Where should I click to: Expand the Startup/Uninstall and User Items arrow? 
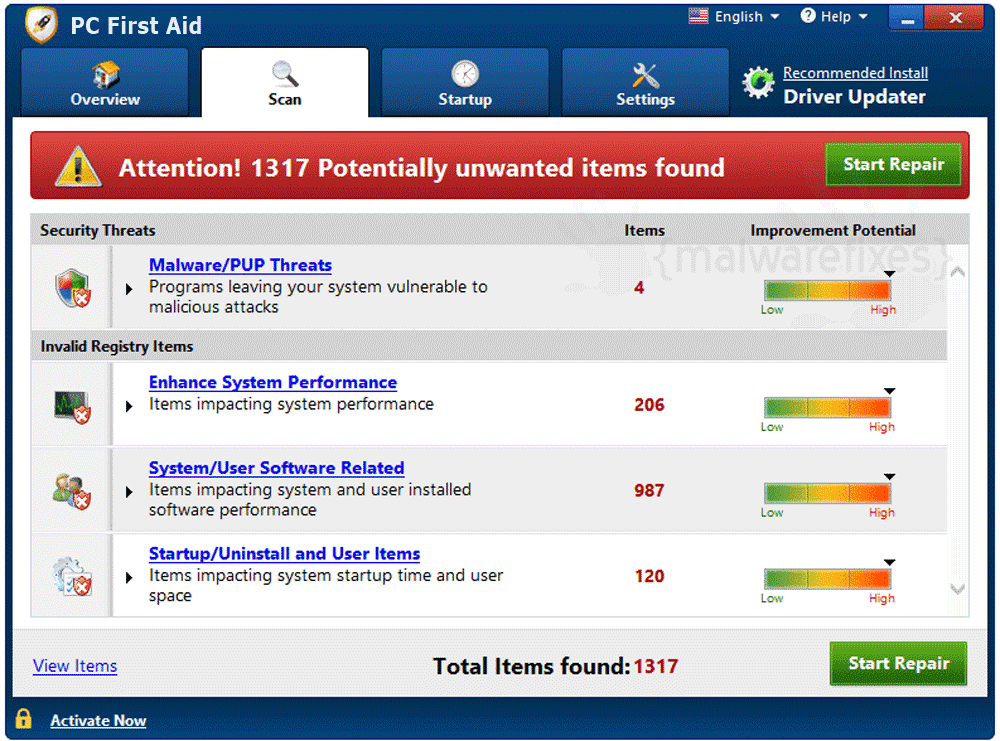129,578
